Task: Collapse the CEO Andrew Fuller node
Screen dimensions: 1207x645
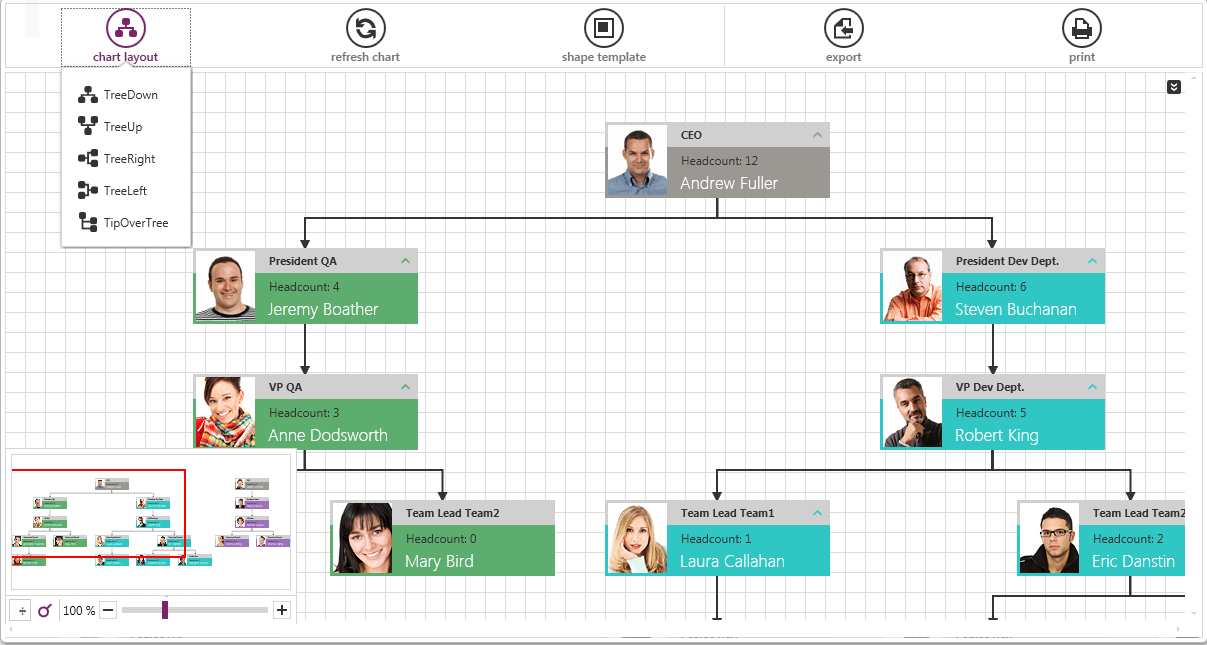Action: [817, 135]
